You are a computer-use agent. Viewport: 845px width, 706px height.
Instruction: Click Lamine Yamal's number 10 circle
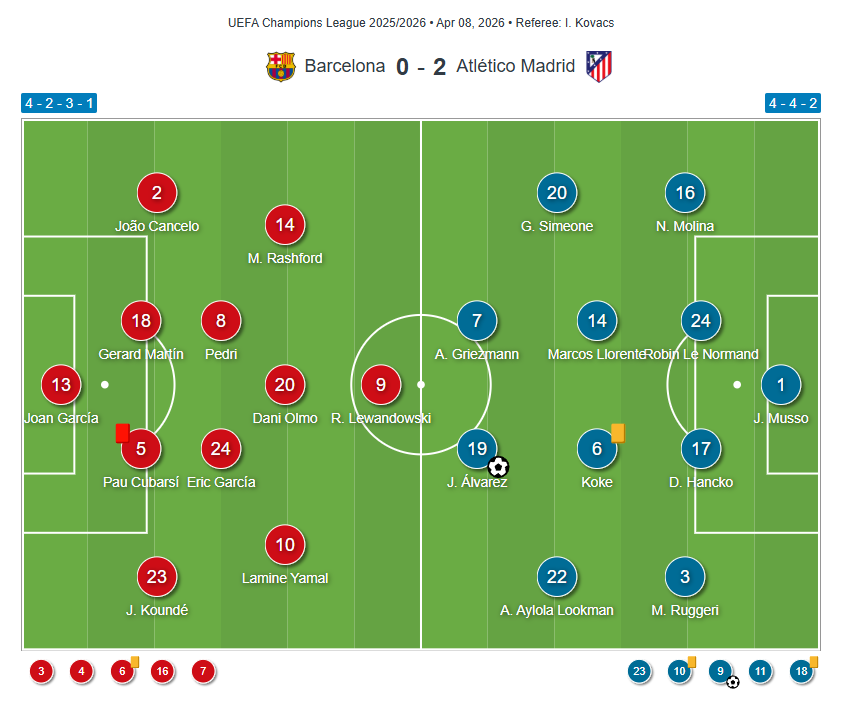(x=285, y=544)
